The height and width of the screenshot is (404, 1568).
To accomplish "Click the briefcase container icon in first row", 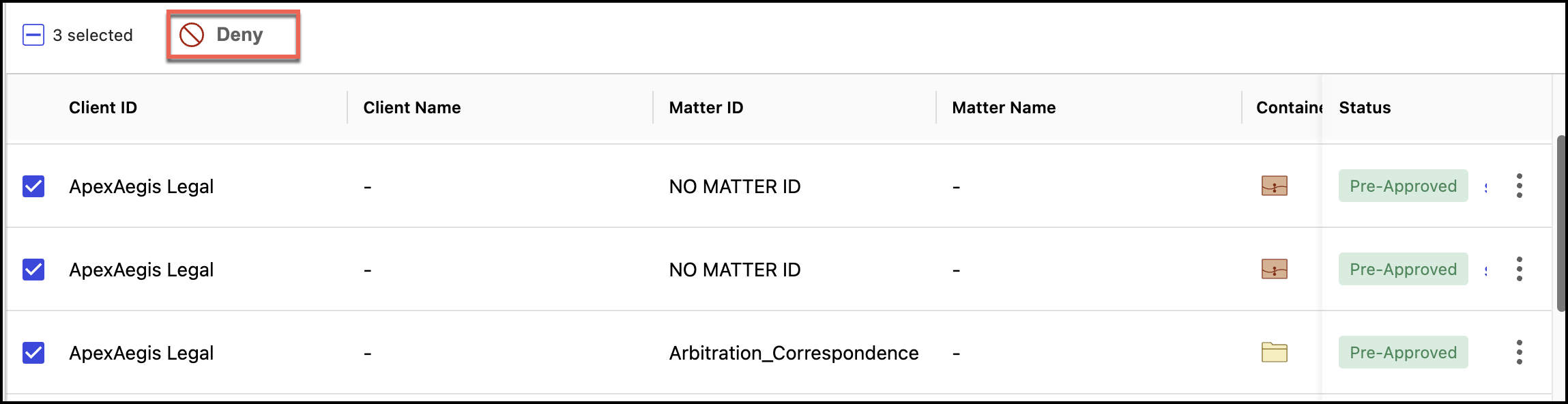I will pyautogui.click(x=1274, y=186).
